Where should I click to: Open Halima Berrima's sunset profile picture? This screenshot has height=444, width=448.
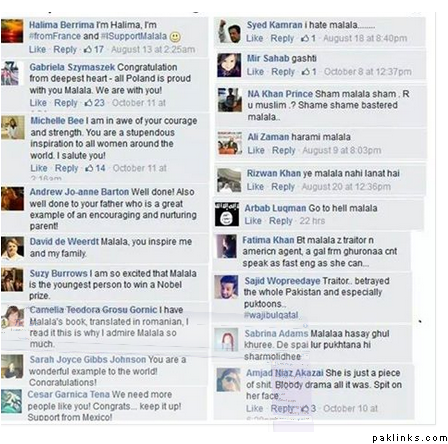point(12,31)
